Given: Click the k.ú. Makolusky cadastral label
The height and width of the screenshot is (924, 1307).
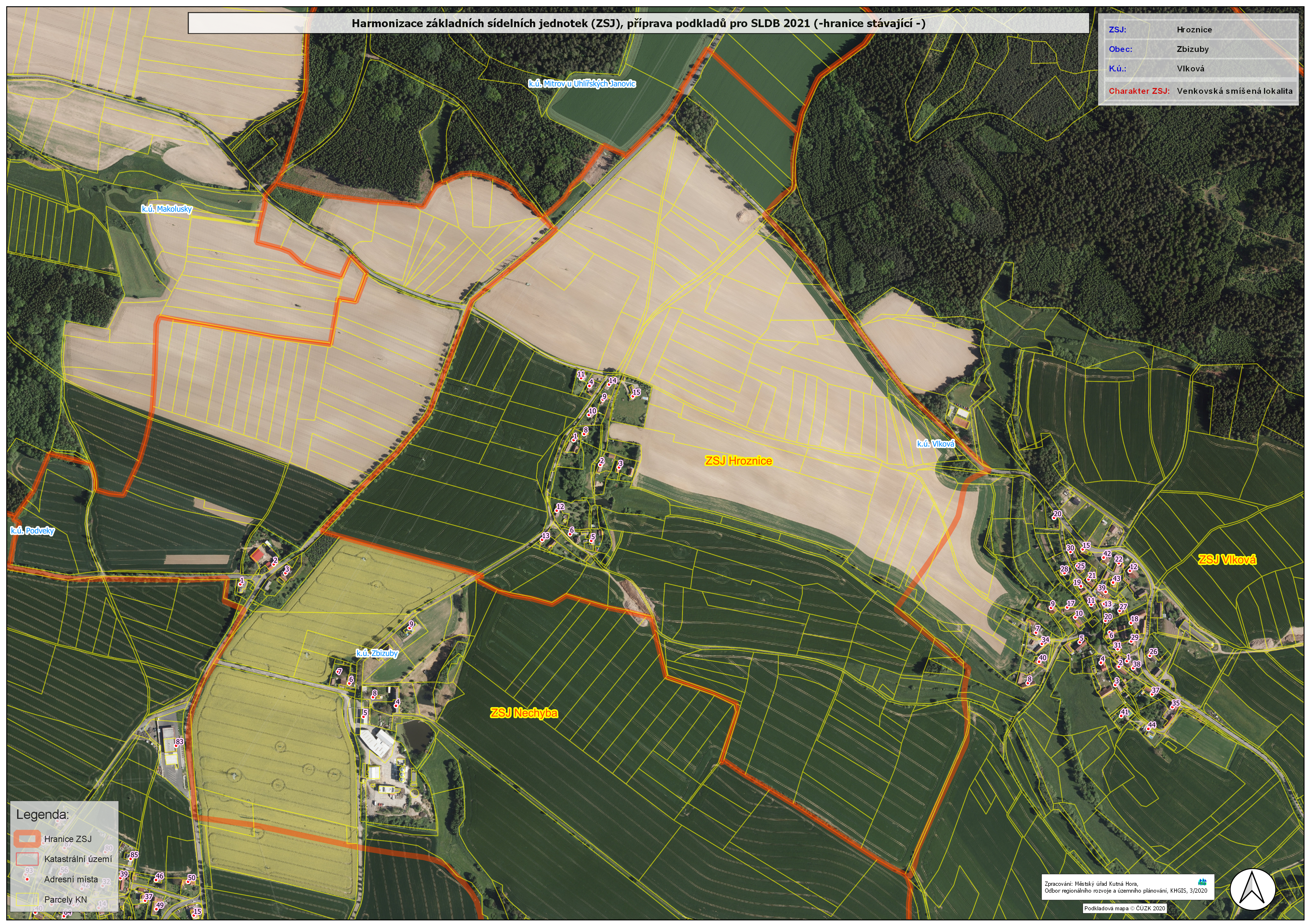Looking at the screenshot, I should (x=166, y=209).
